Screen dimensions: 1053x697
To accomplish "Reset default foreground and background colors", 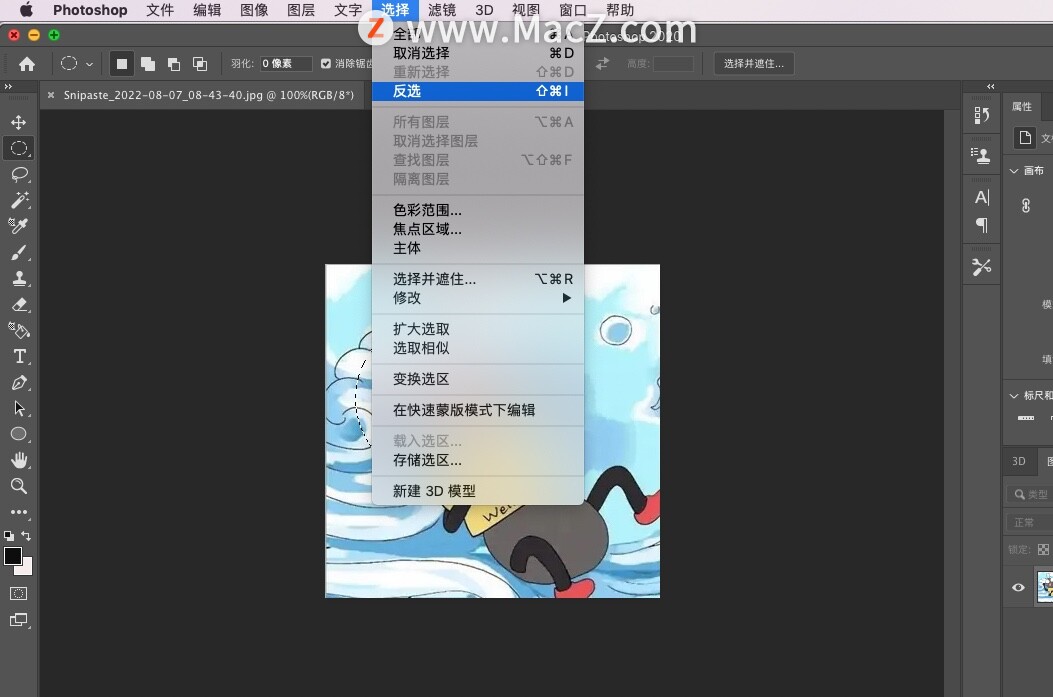I will pyautogui.click(x=9, y=536).
